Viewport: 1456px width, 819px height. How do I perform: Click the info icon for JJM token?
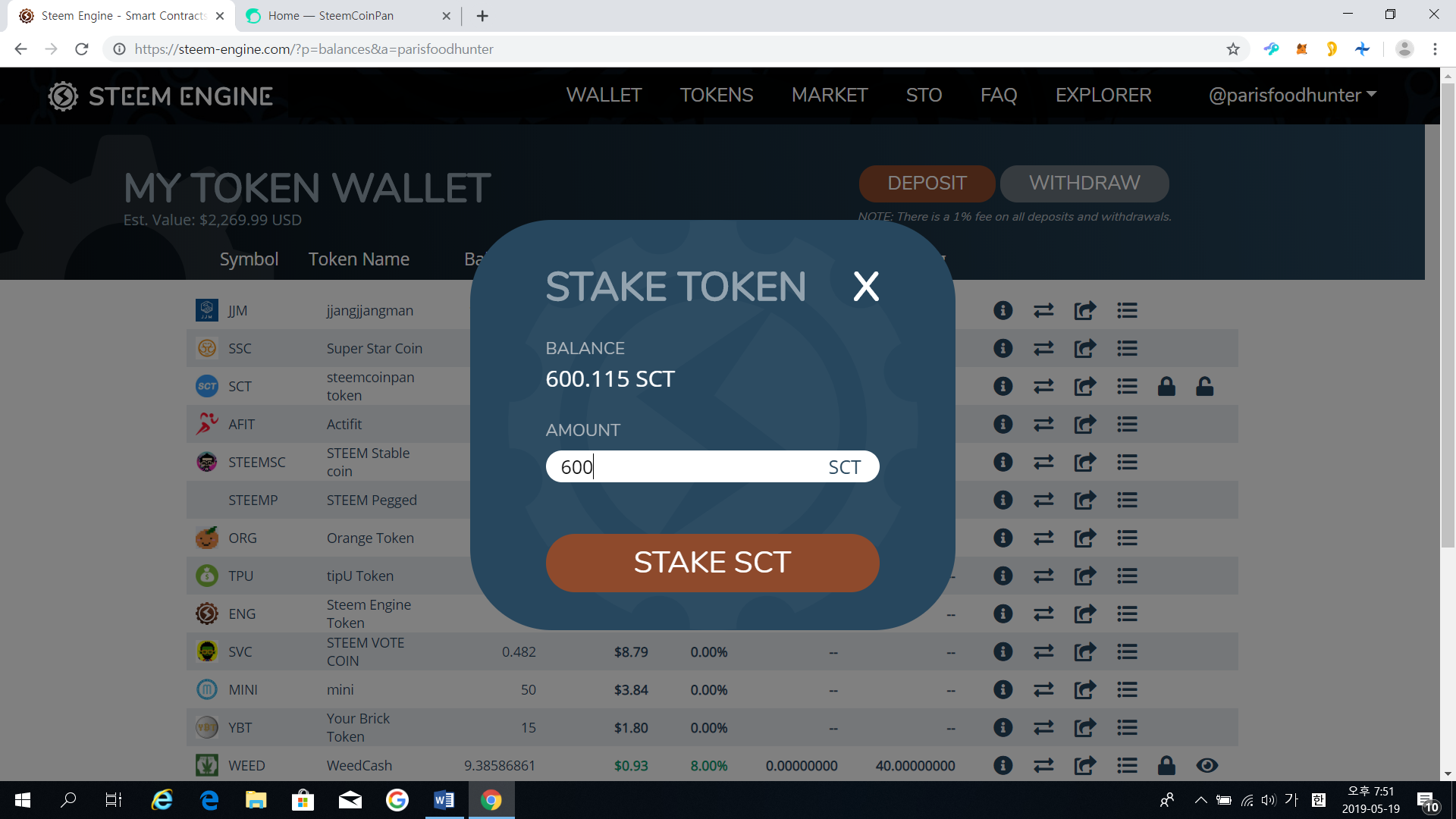(1003, 310)
